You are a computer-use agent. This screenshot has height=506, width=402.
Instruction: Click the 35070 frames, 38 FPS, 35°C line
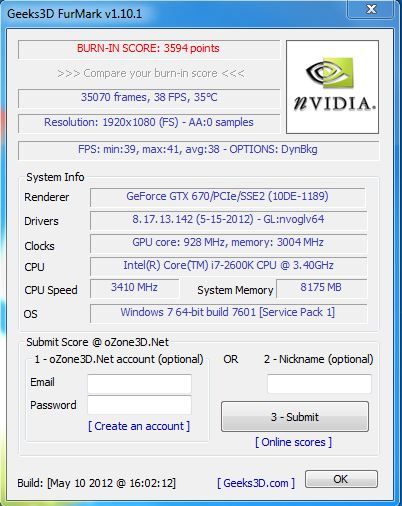tap(149, 97)
